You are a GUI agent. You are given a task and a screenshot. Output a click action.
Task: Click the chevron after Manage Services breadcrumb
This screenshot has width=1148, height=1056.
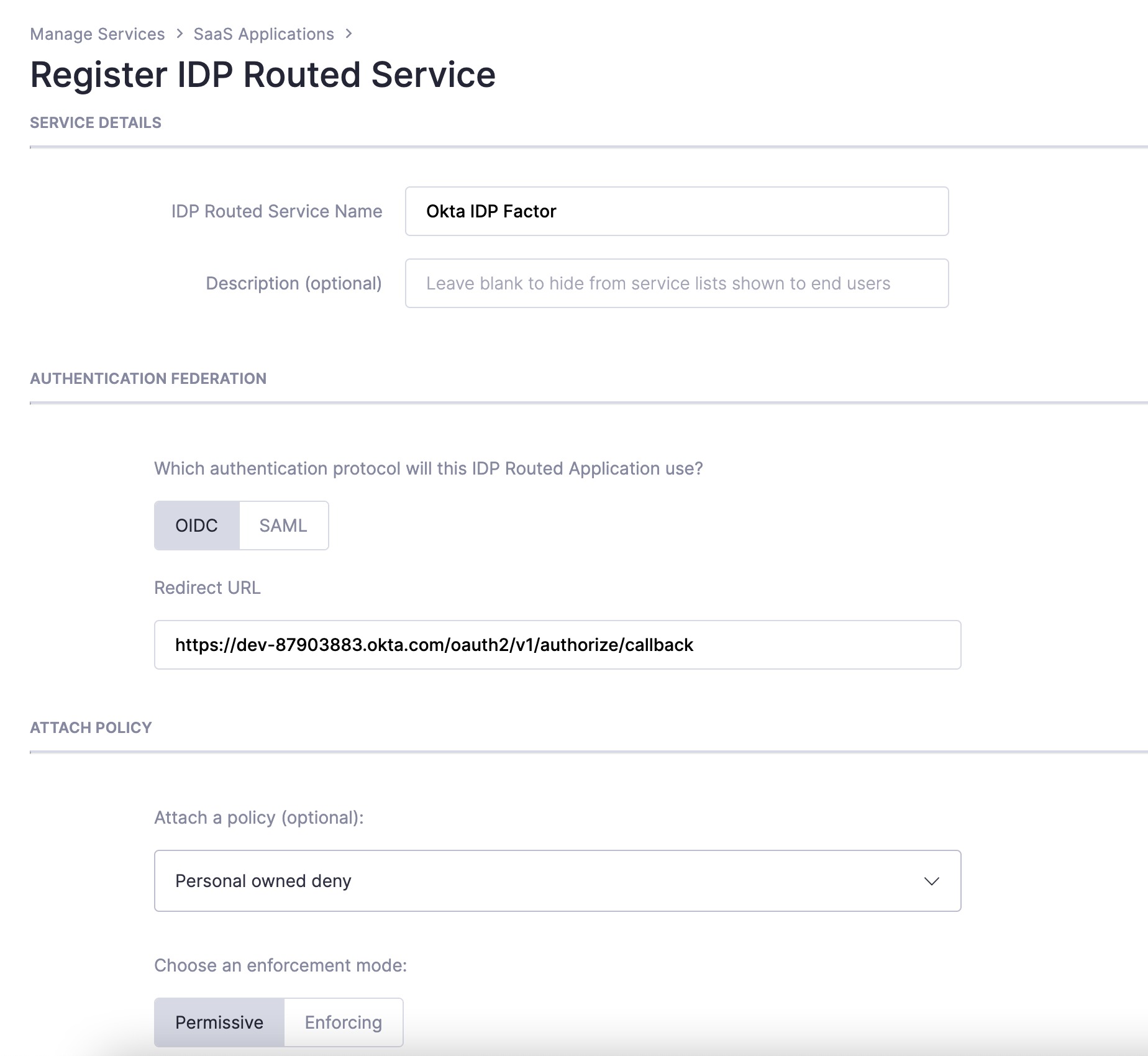(180, 34)
